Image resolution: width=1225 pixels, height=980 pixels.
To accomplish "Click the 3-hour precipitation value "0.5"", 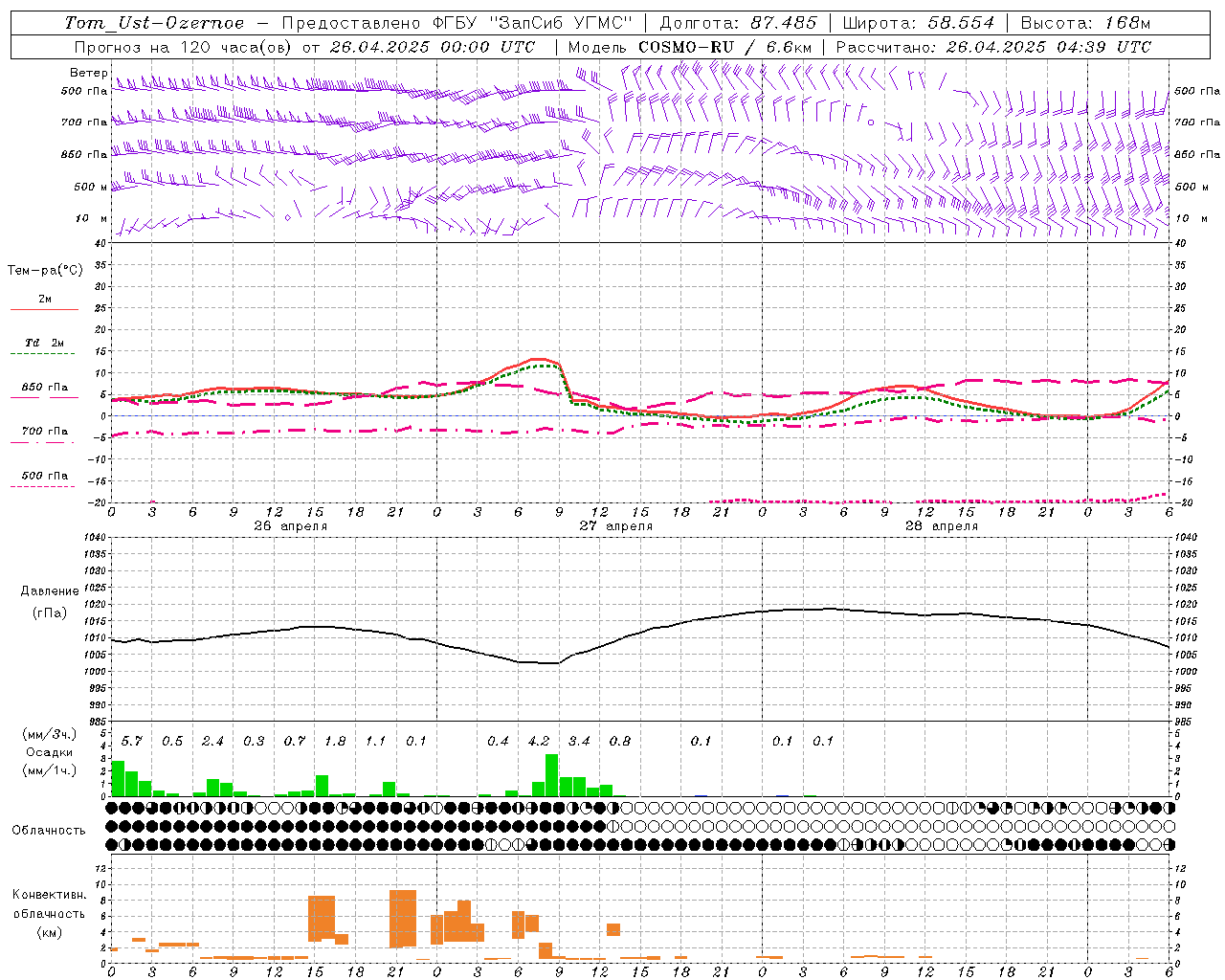I will [x=172, y=742].
